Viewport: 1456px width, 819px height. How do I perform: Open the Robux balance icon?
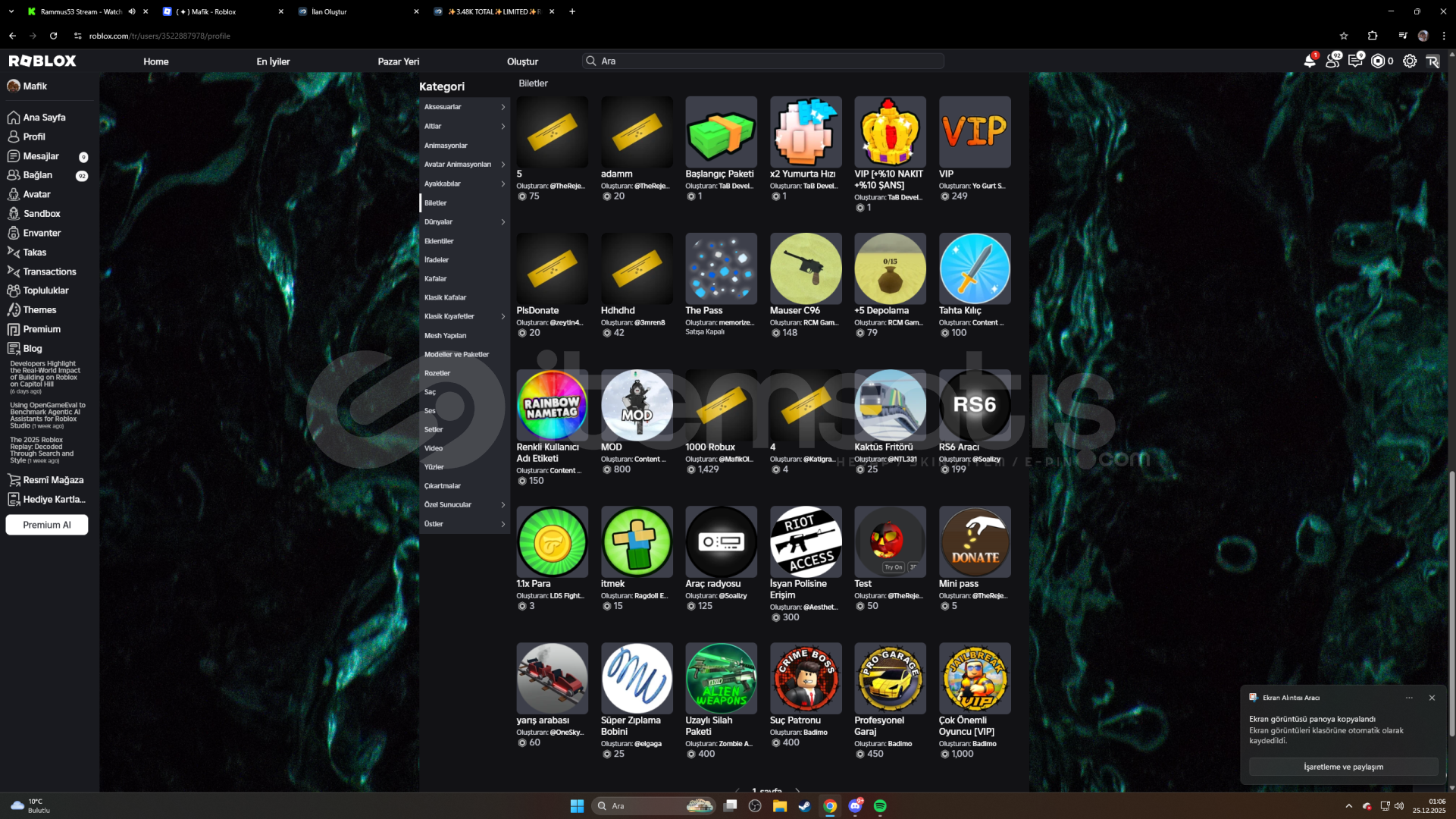tap(1378, 61)
